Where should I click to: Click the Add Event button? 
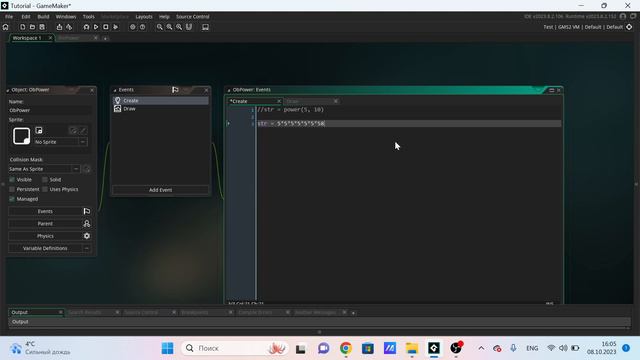160,190
